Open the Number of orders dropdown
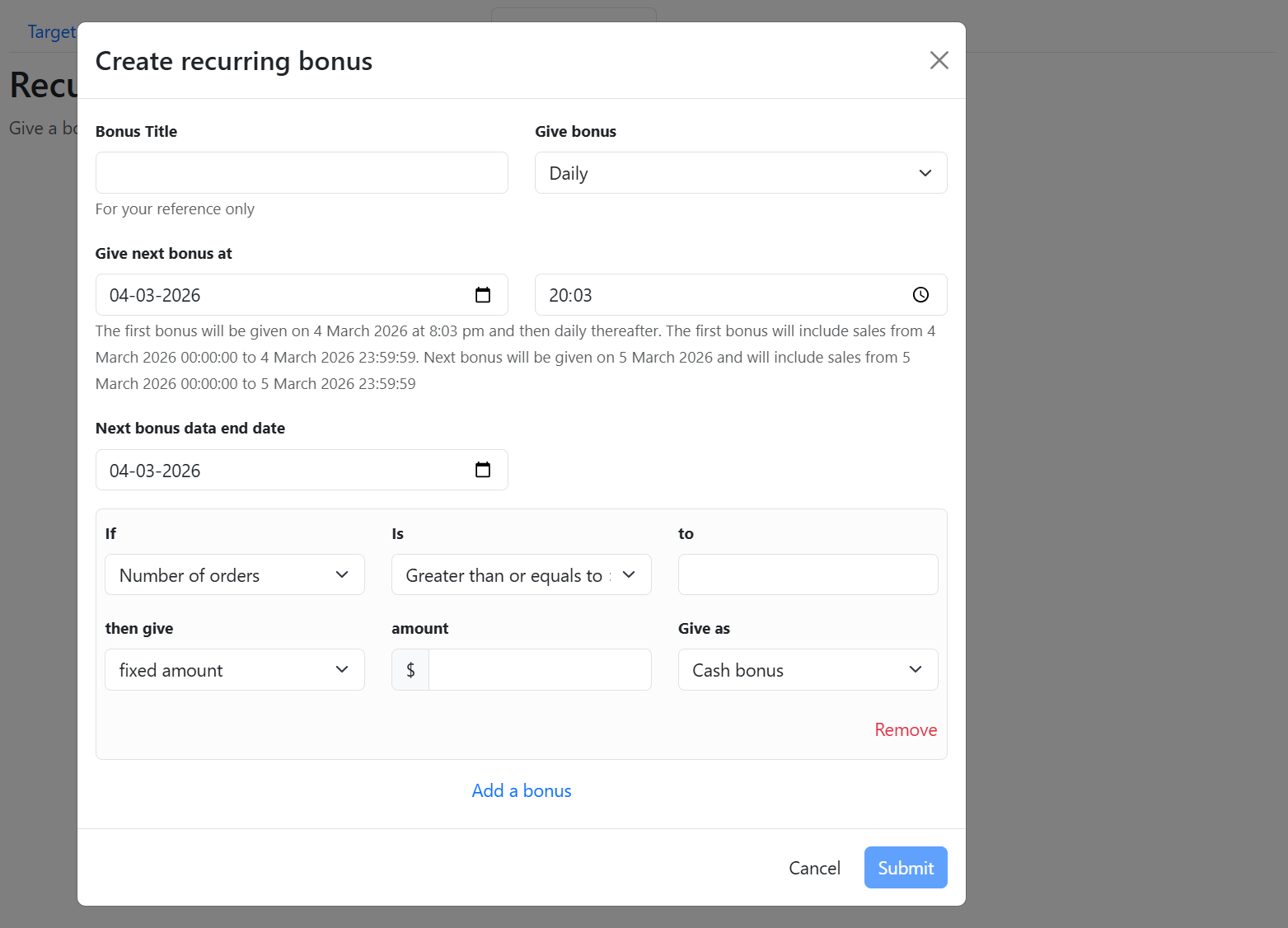Viewport: 1288px width, 928px height. [234, 575]
